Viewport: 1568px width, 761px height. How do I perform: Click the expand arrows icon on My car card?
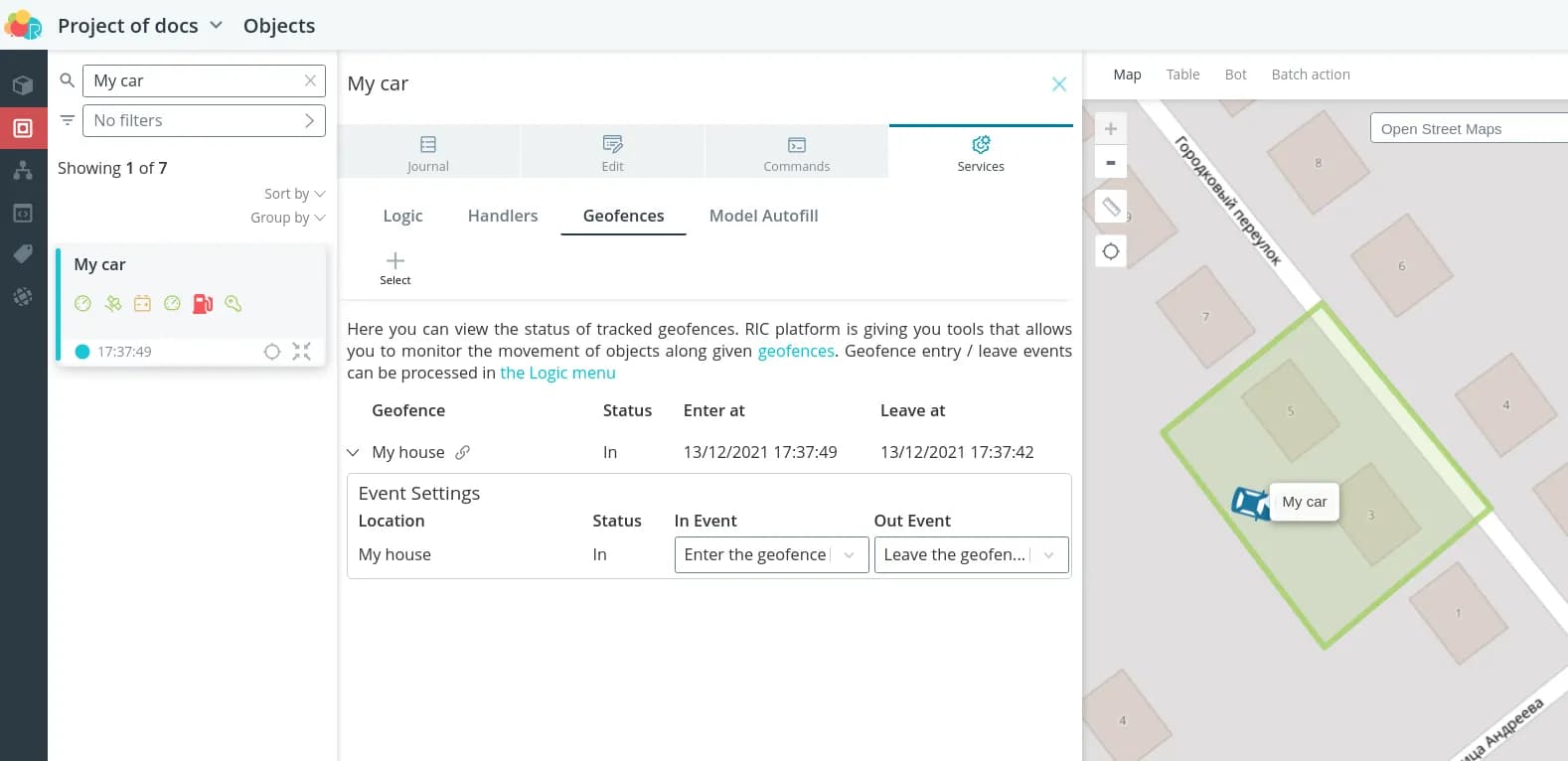302,351
